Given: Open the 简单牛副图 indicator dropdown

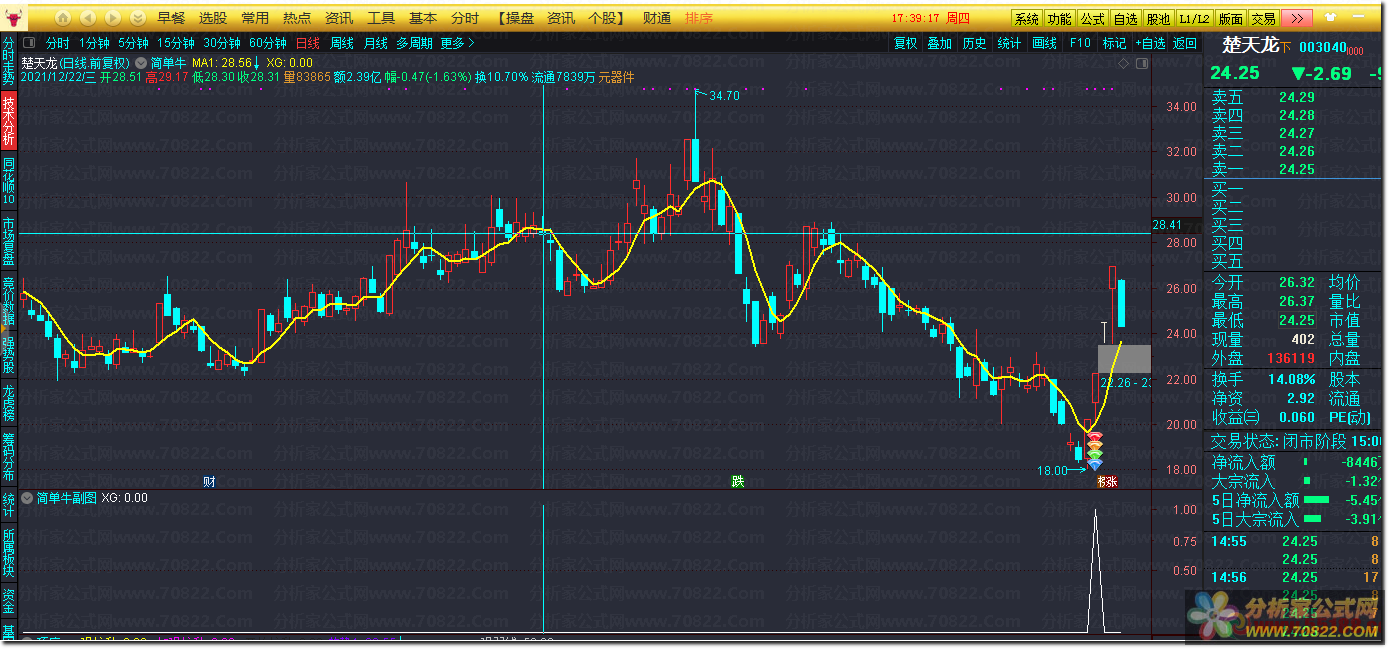Looking at the screenshot, I should [x=28, y=498].
